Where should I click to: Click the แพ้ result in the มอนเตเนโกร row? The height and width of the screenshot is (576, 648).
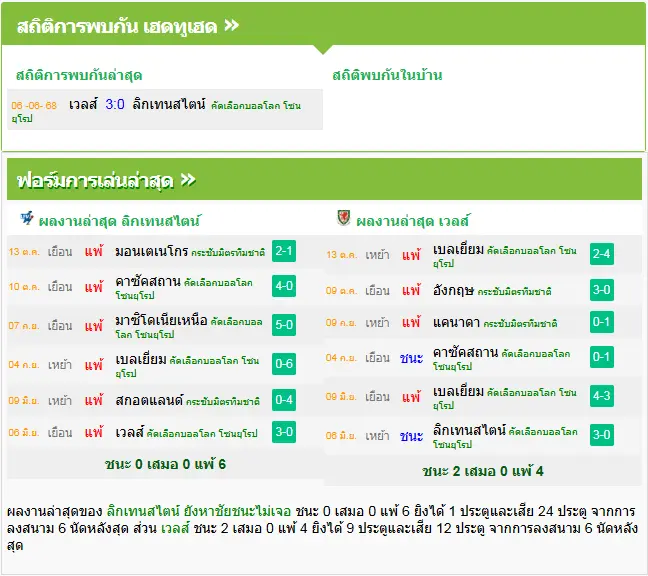pyautogui.click(x=94, y=251)
